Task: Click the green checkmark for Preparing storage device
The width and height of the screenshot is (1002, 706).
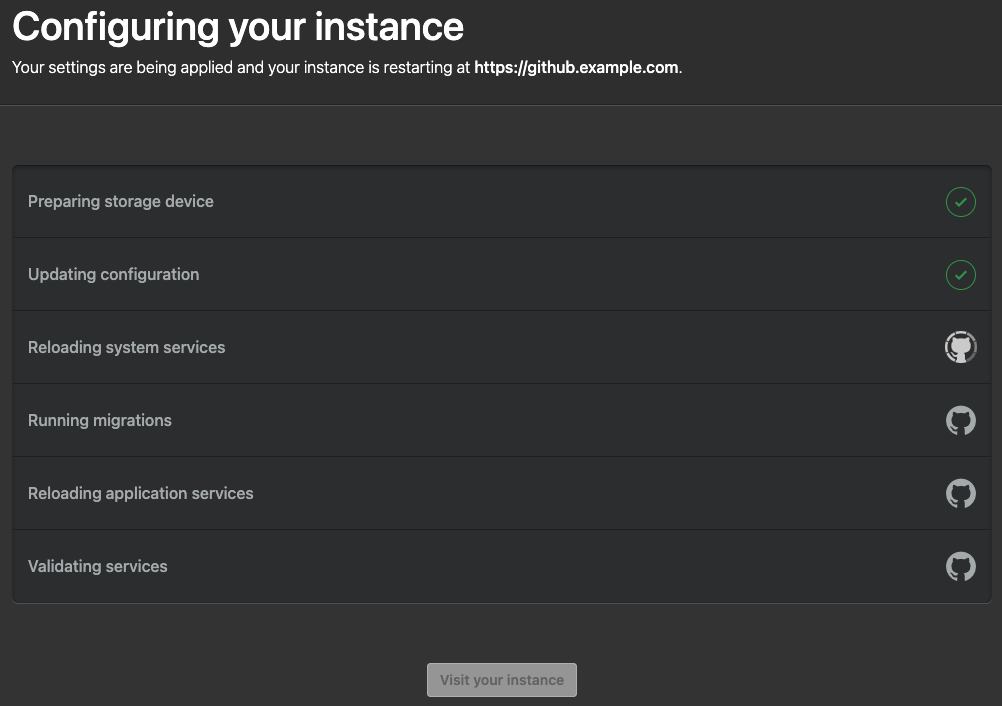Action: 960,202
